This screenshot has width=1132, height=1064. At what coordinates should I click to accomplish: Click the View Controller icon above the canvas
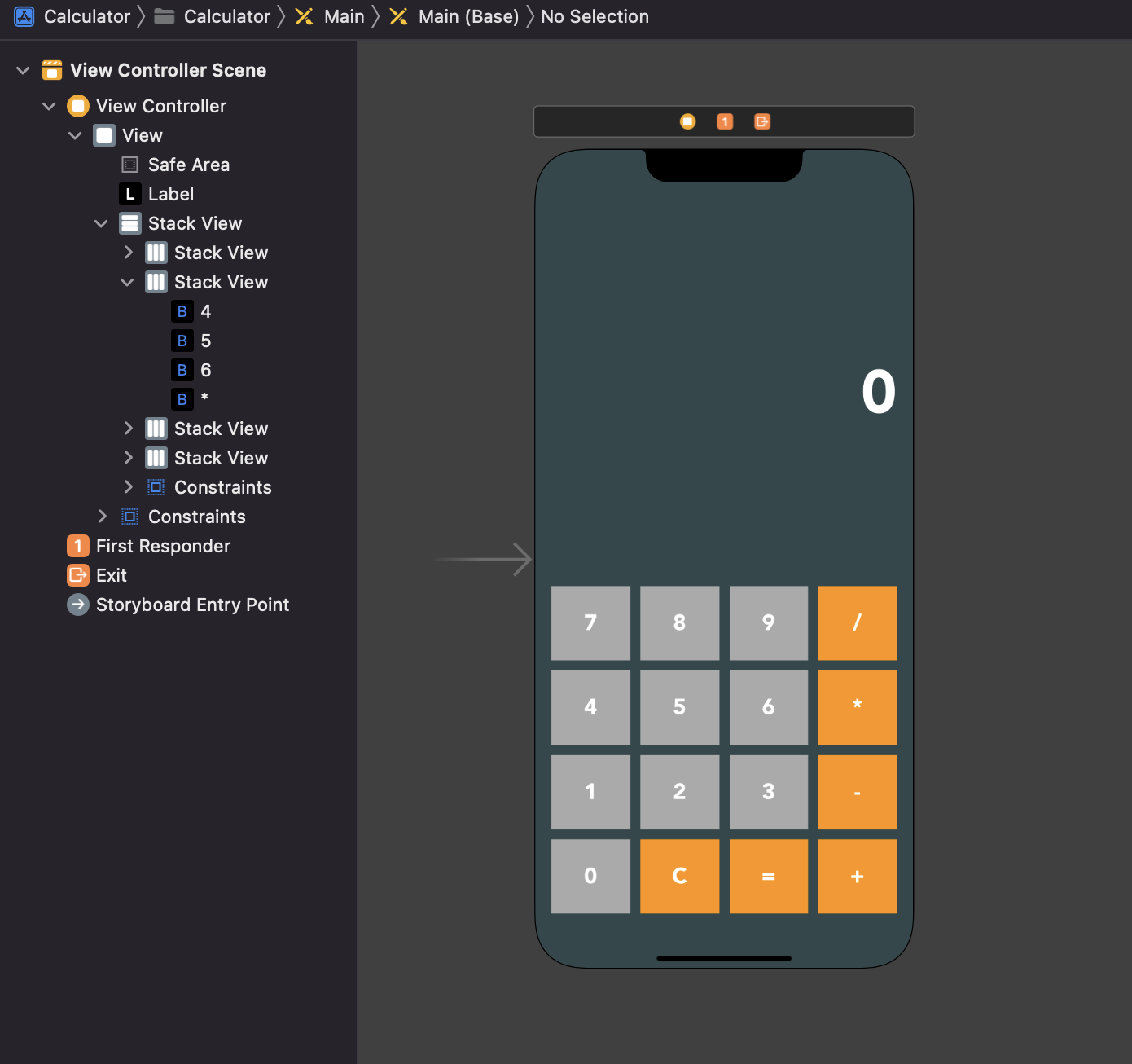[x=688, y=121]
